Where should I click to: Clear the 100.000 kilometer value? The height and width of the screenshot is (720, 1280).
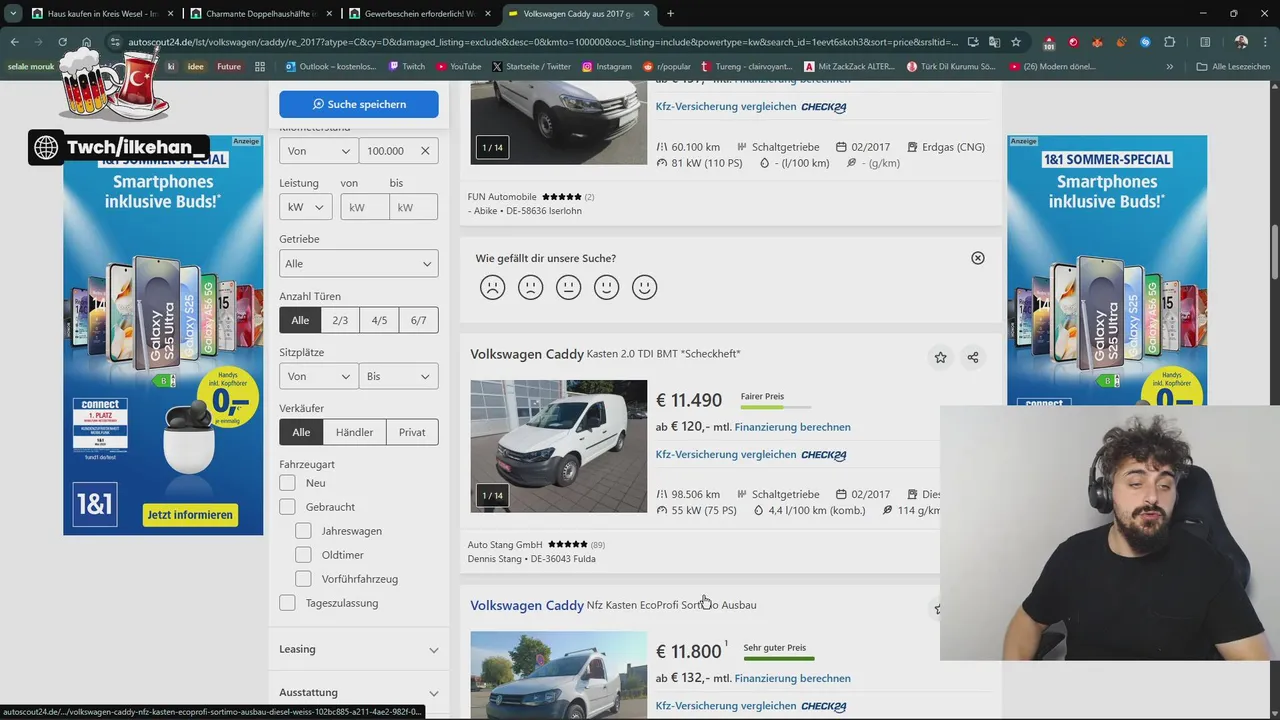click(x=425, y=151)
